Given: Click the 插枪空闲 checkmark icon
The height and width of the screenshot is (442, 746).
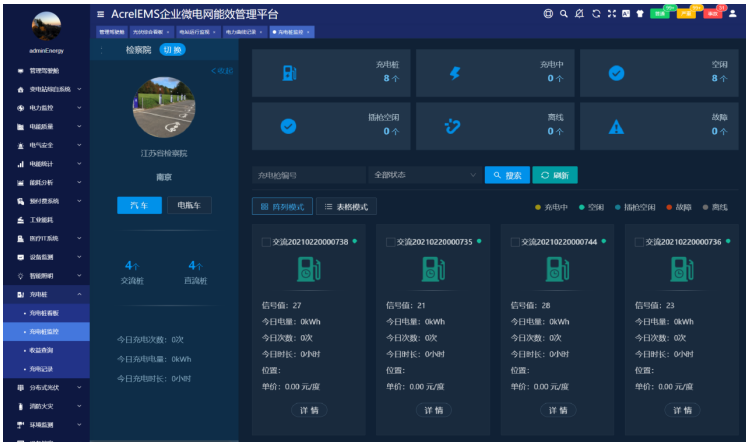Looking at the screenshot, I should [288, 126].
